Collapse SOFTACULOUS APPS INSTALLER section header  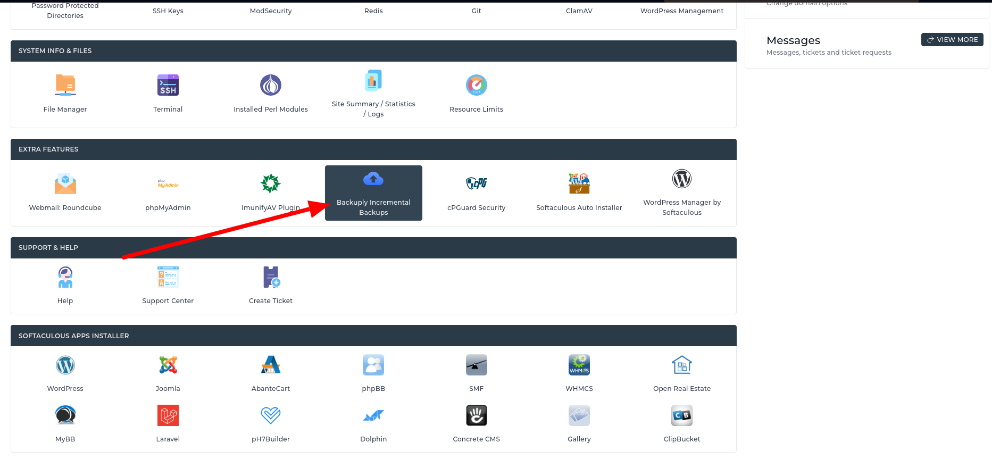point(373,335)
